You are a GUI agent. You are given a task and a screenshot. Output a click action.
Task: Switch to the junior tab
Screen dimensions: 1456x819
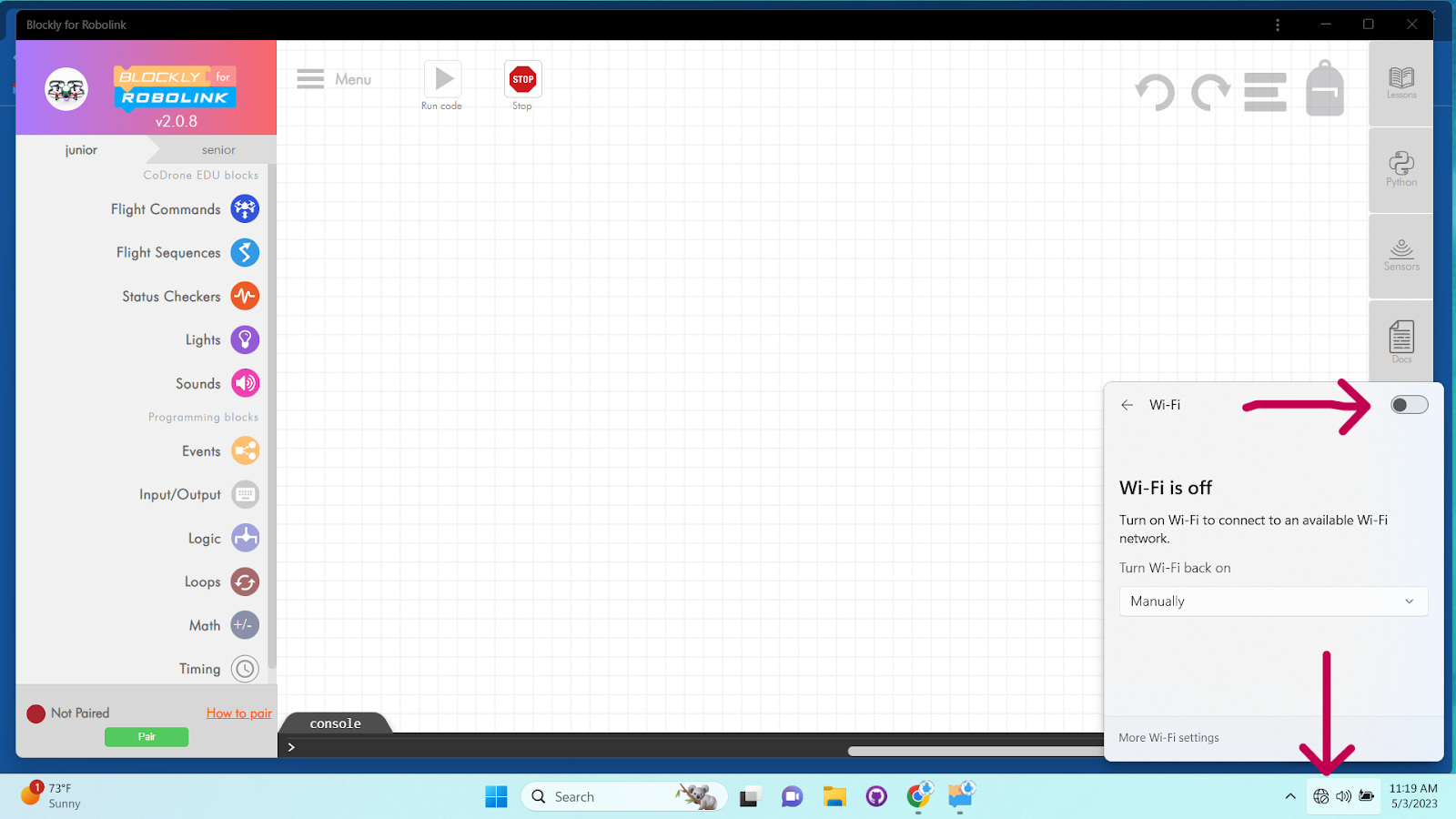[x=81, y=150]
